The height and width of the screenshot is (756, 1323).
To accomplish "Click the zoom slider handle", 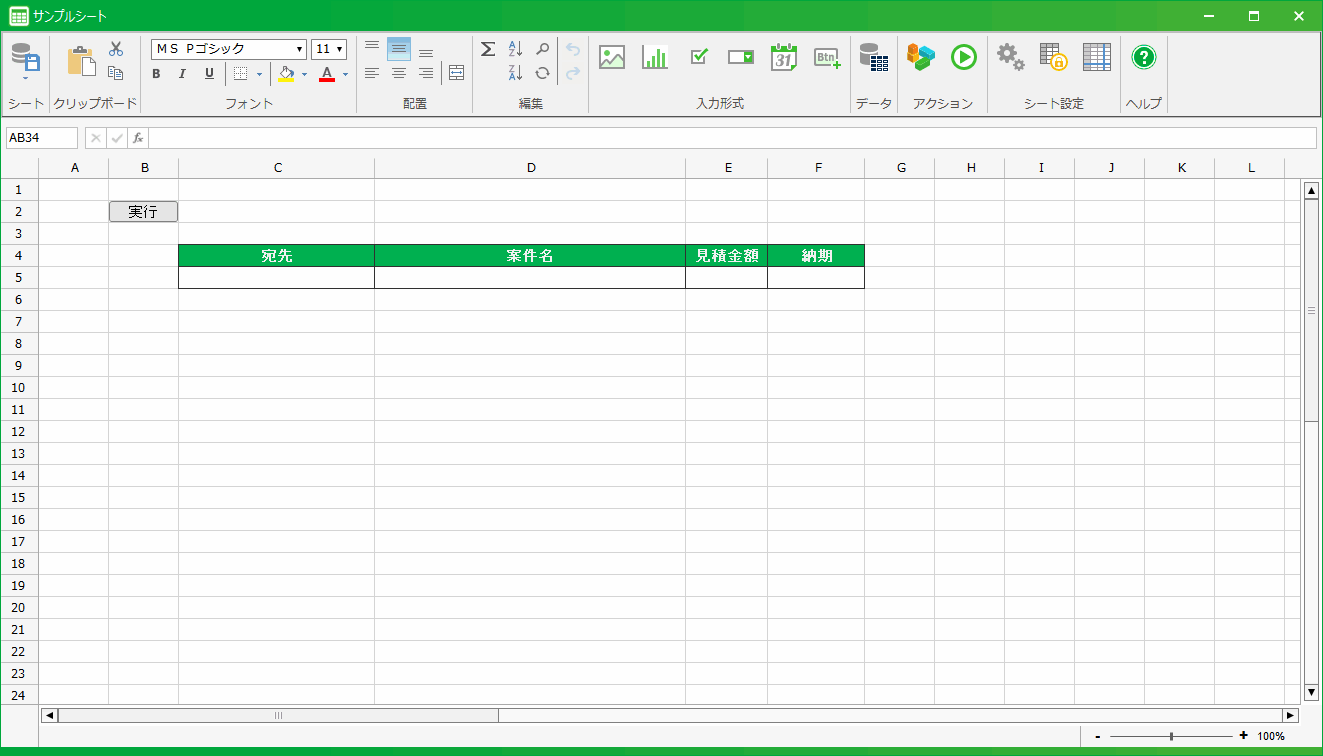I will [1171, 736].
